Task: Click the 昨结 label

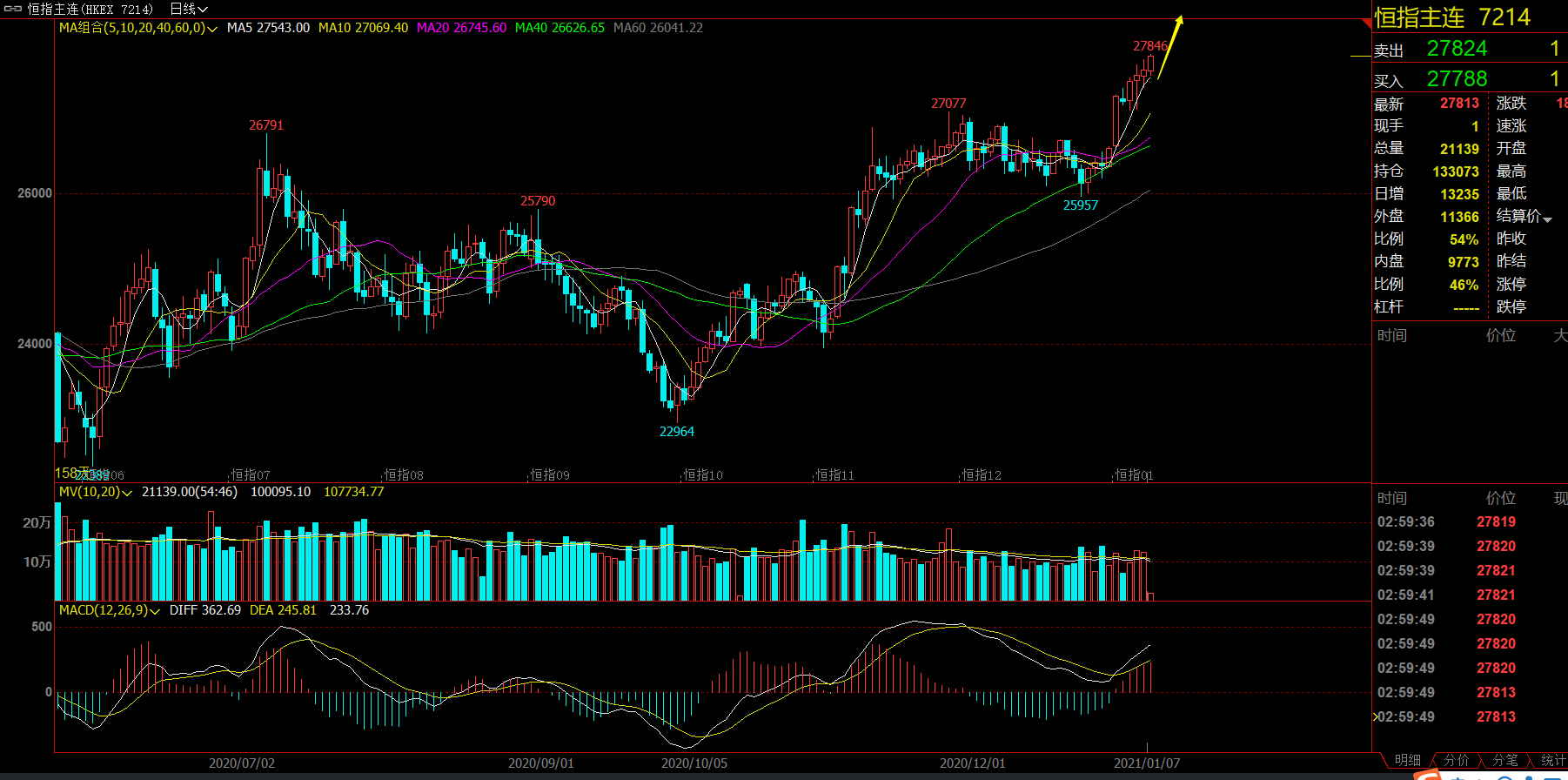Action: pos(1511,261)
